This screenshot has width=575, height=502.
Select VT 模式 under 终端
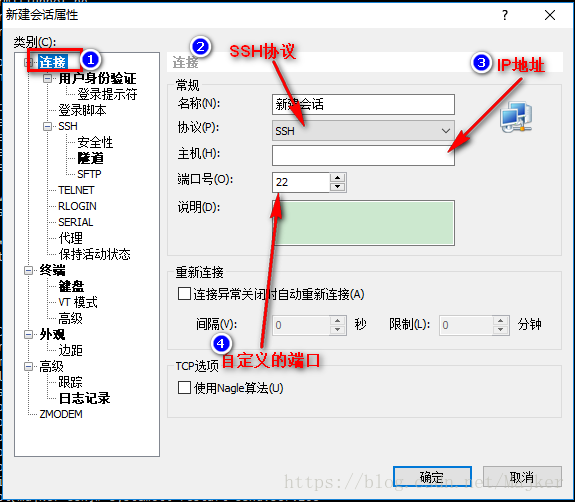78,302
